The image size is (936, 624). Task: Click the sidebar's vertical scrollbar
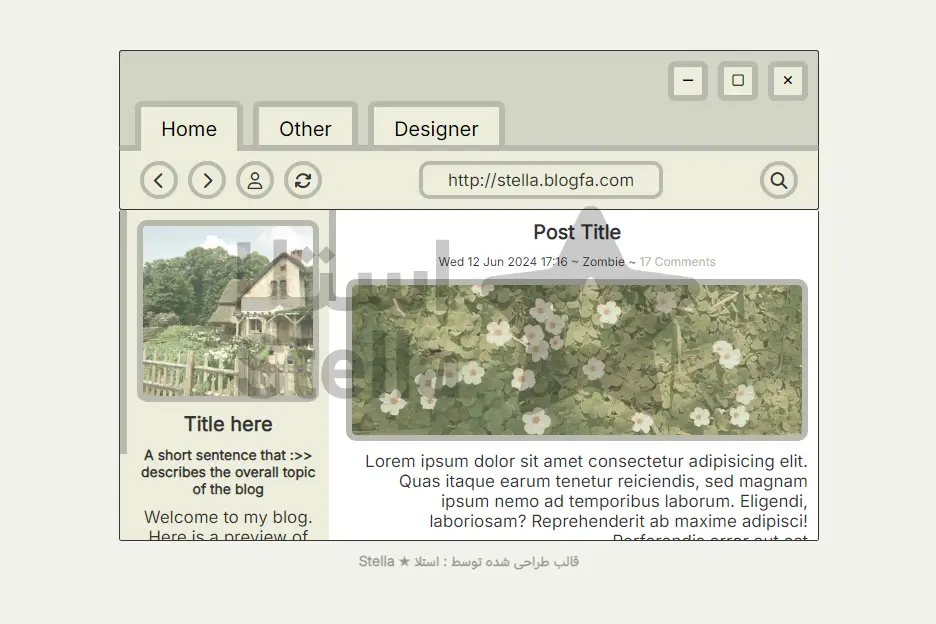coord(124,330)
